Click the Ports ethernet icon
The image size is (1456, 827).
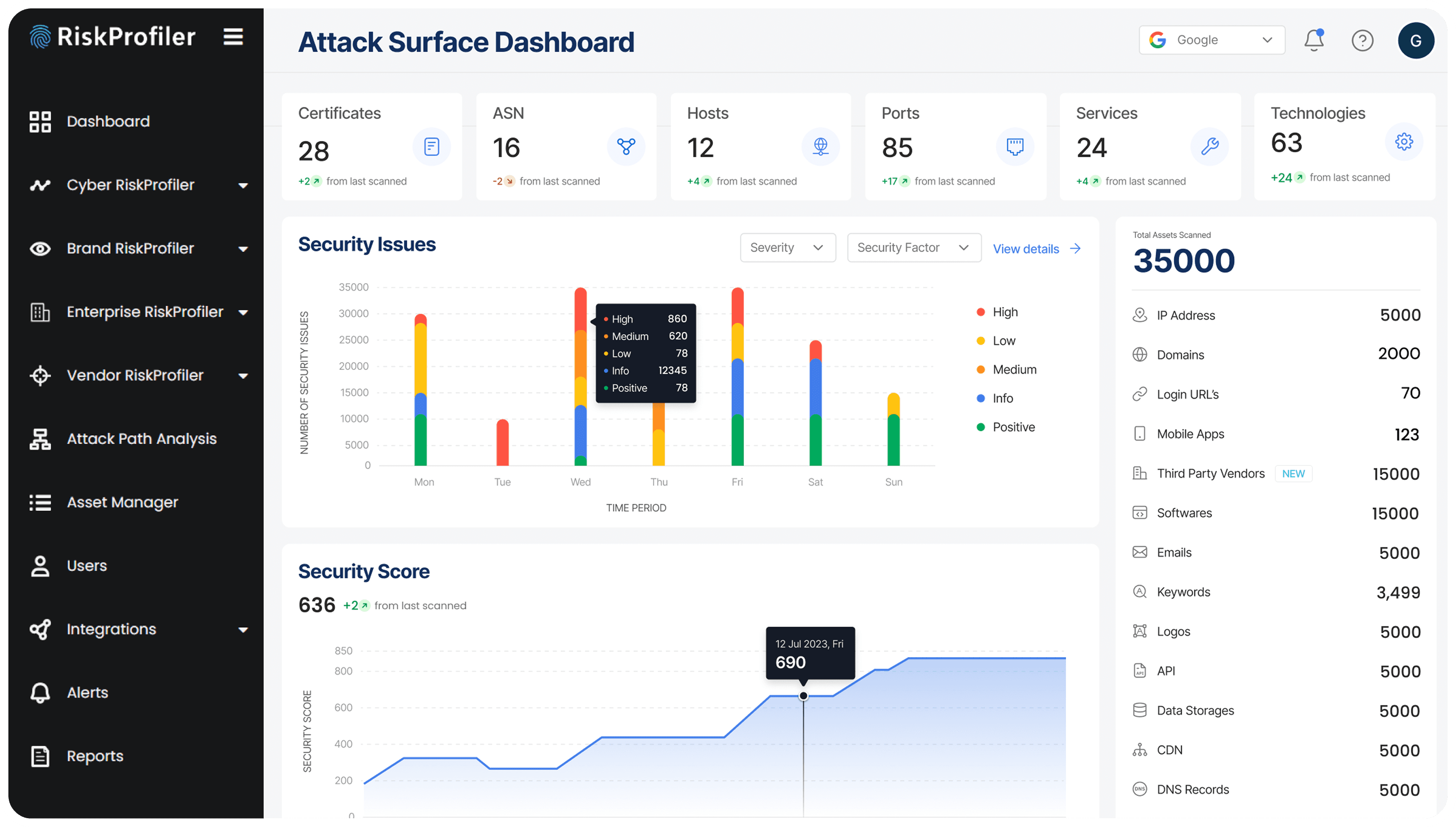click(x=1015, y=146)
